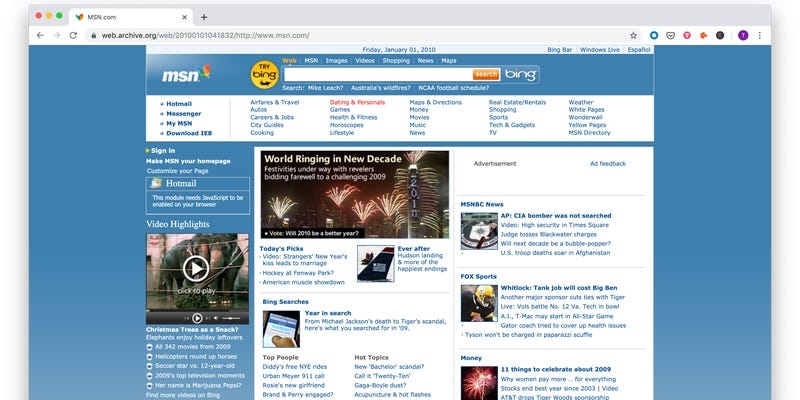This screenshot has width=800, height=400.
Task: Skip to next video in player controls
Action: click(x=208, y=318)
